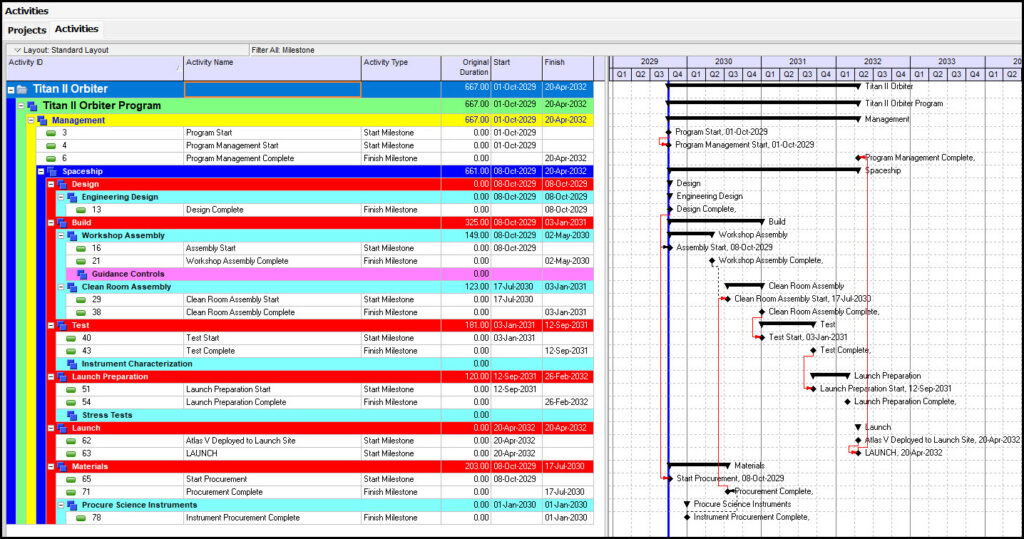Click activity icon for ID 51

pos(71,389)
